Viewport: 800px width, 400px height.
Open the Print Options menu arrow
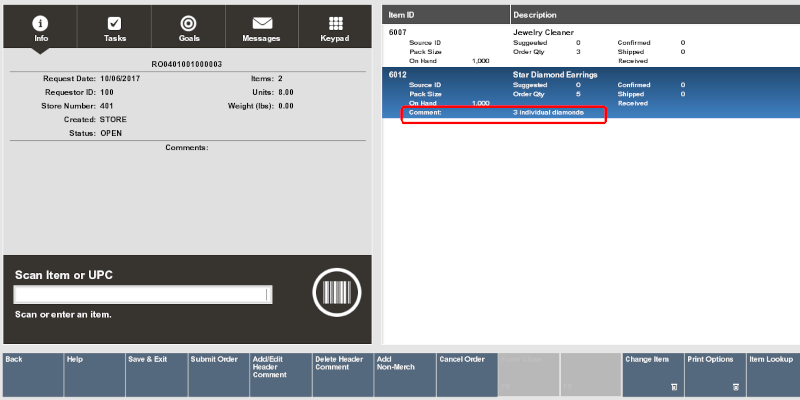click(736, 387)
